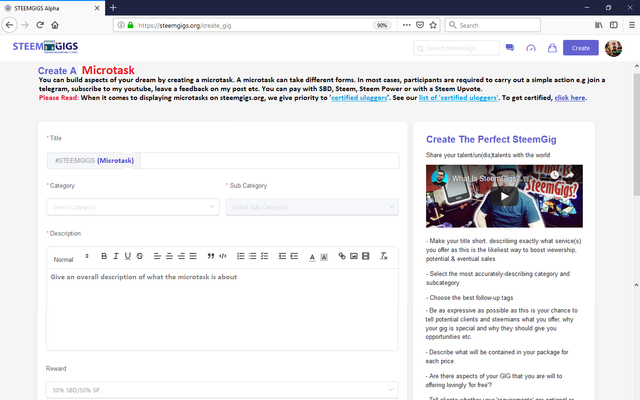Click the video share arrow icon
This screenshot has width=640, height=400.
[x=570, y=175]
